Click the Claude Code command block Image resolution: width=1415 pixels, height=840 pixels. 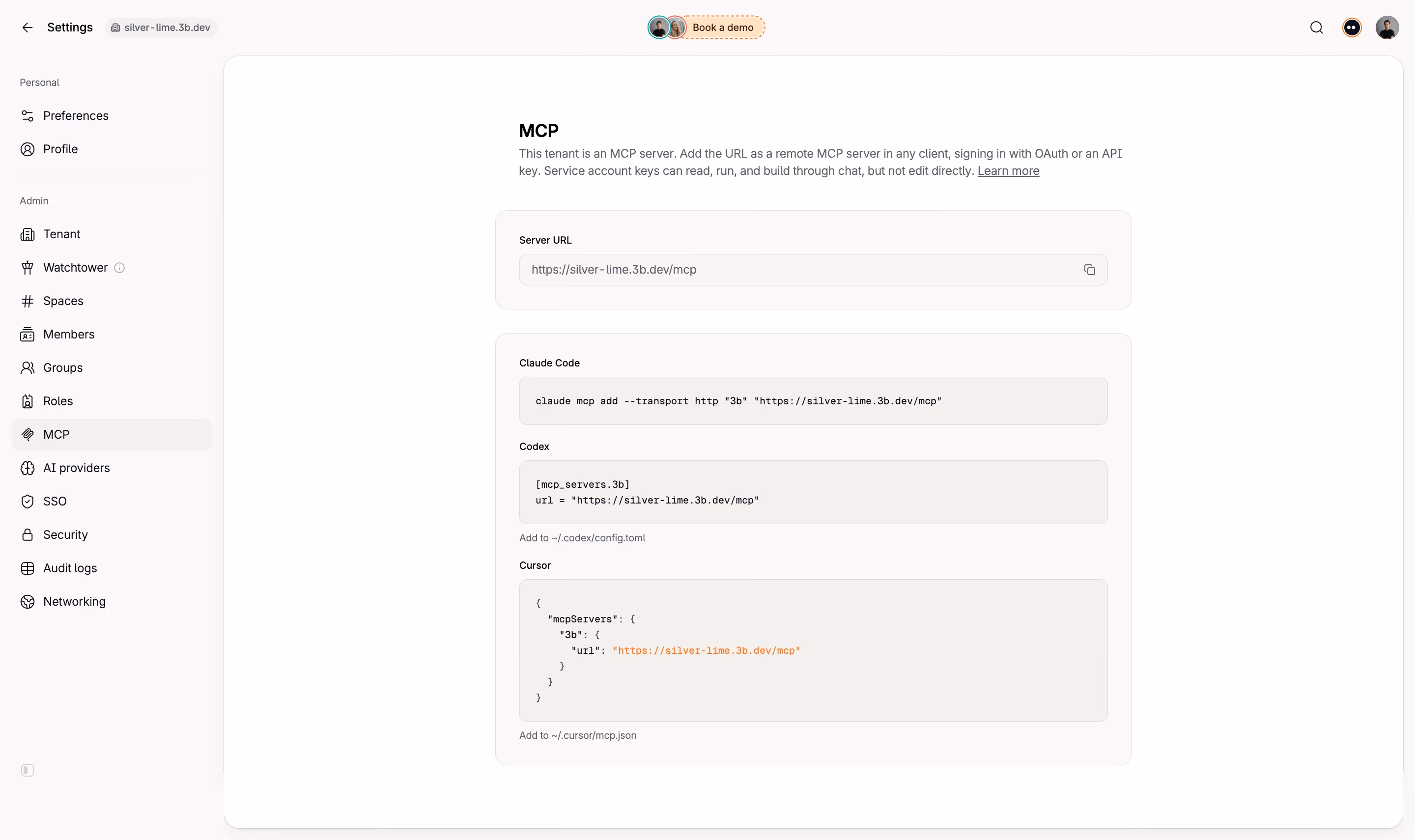[x=813, y=401]
